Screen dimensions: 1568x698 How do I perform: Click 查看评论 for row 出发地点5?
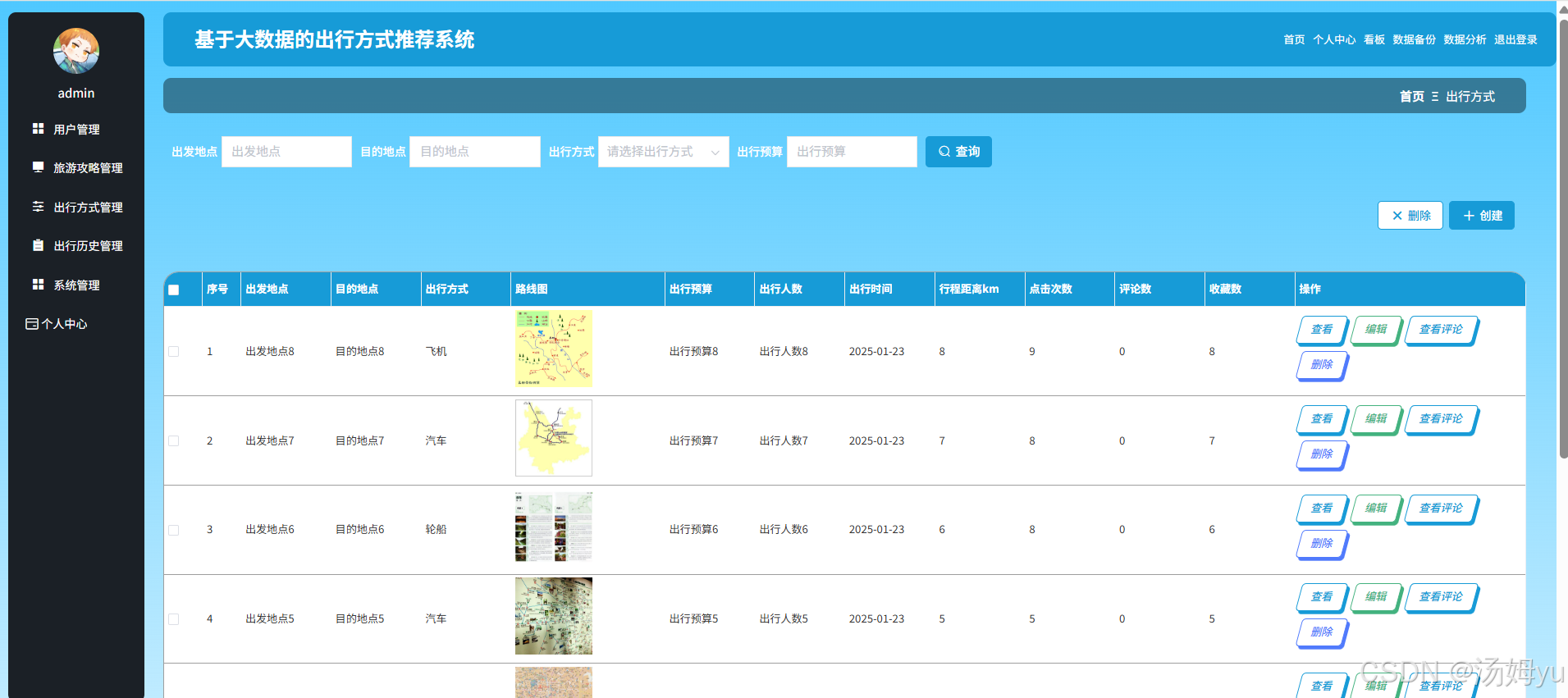[x=1441, y=597]
